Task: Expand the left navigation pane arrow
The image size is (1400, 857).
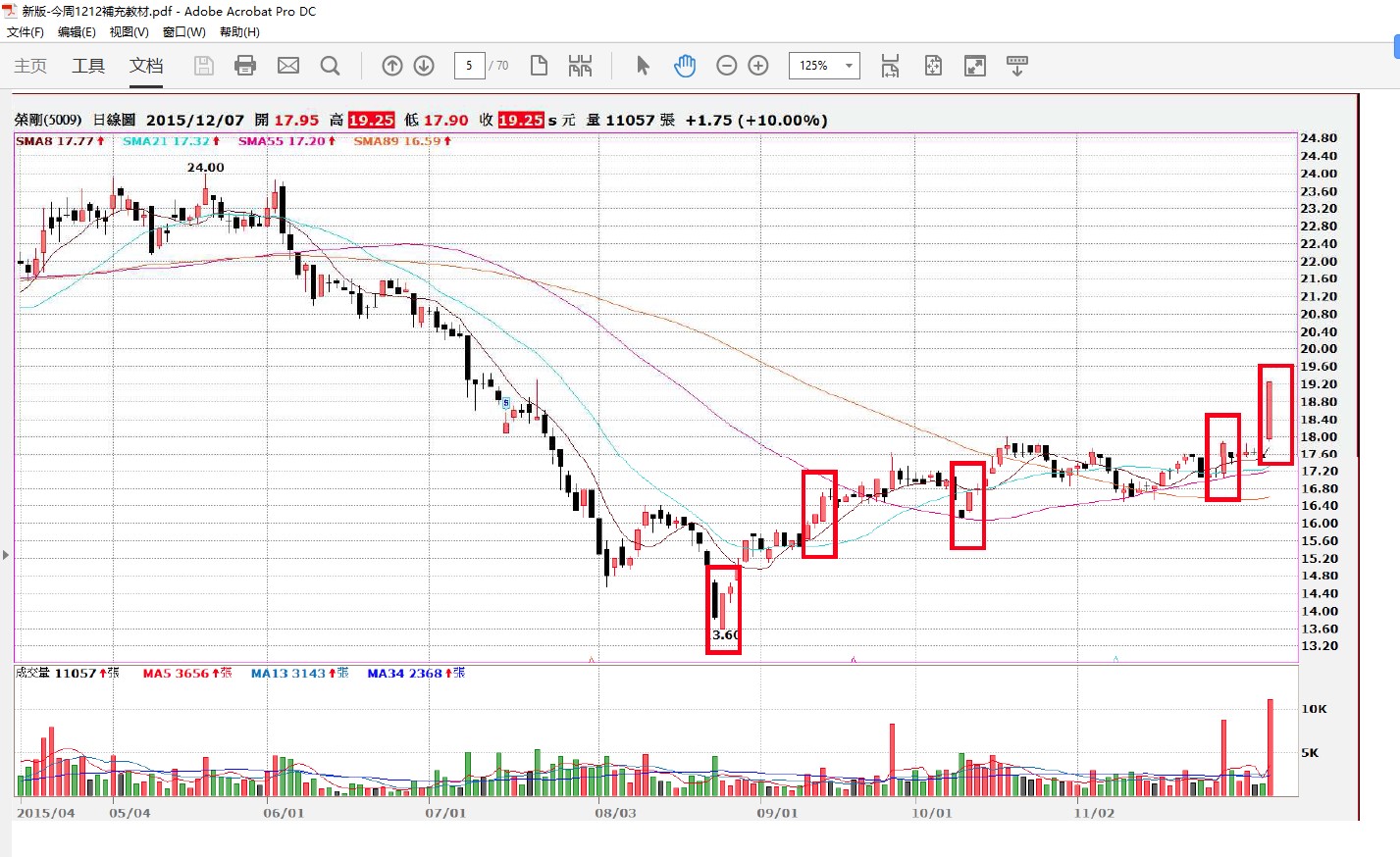Action: 6,555
